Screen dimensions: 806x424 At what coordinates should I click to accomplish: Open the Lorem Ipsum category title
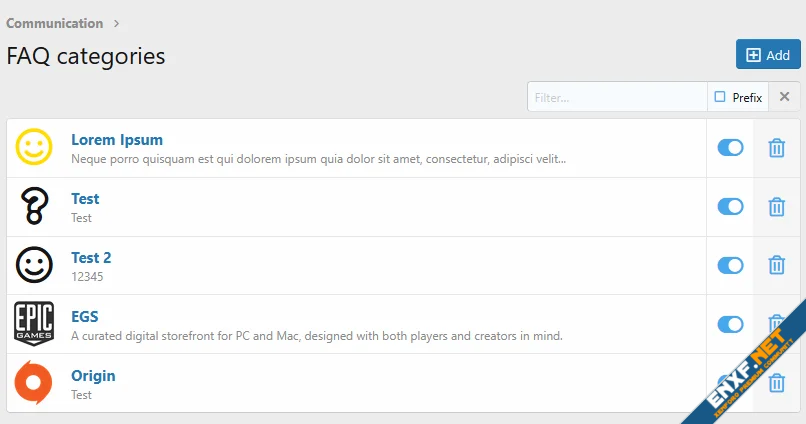[117, 140]
